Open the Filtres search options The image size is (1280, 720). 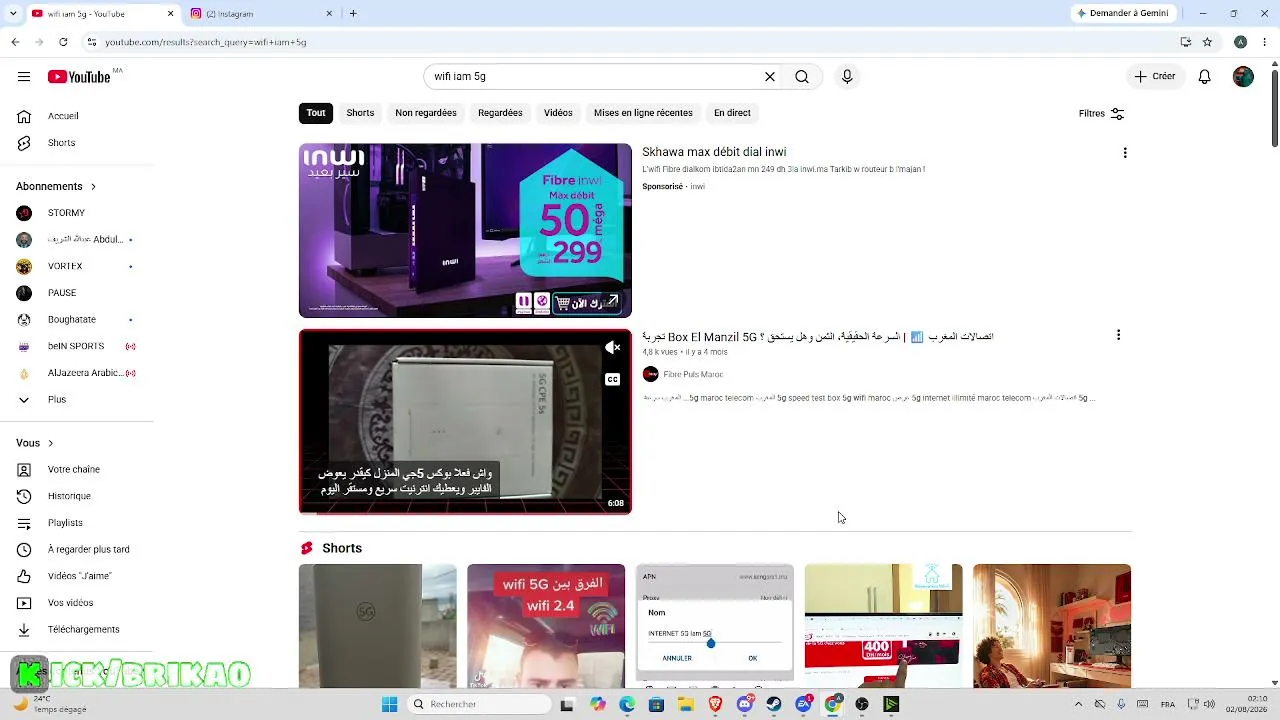tap(1102, 114)
